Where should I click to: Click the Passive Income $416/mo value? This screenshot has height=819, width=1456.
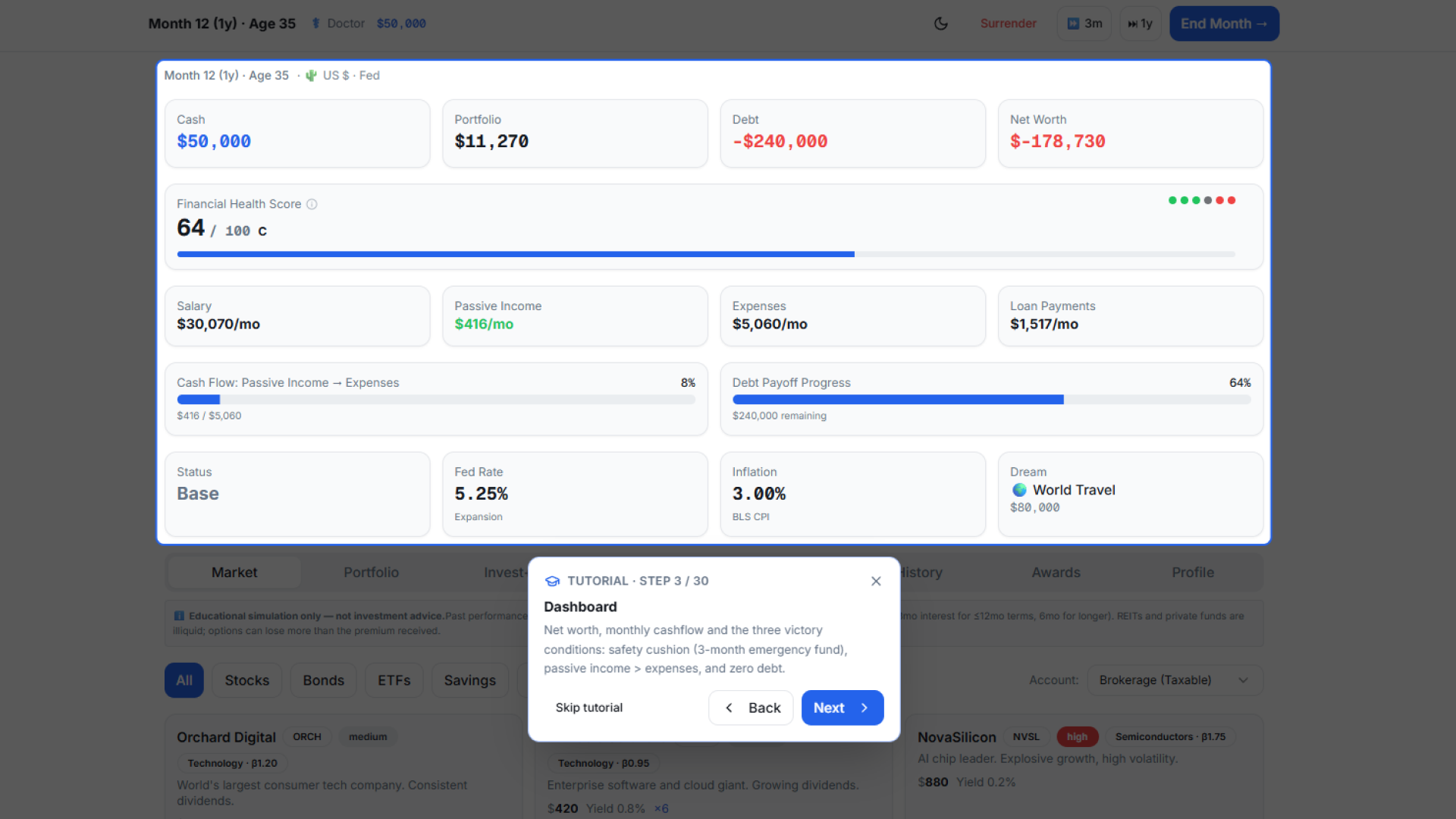484,324
